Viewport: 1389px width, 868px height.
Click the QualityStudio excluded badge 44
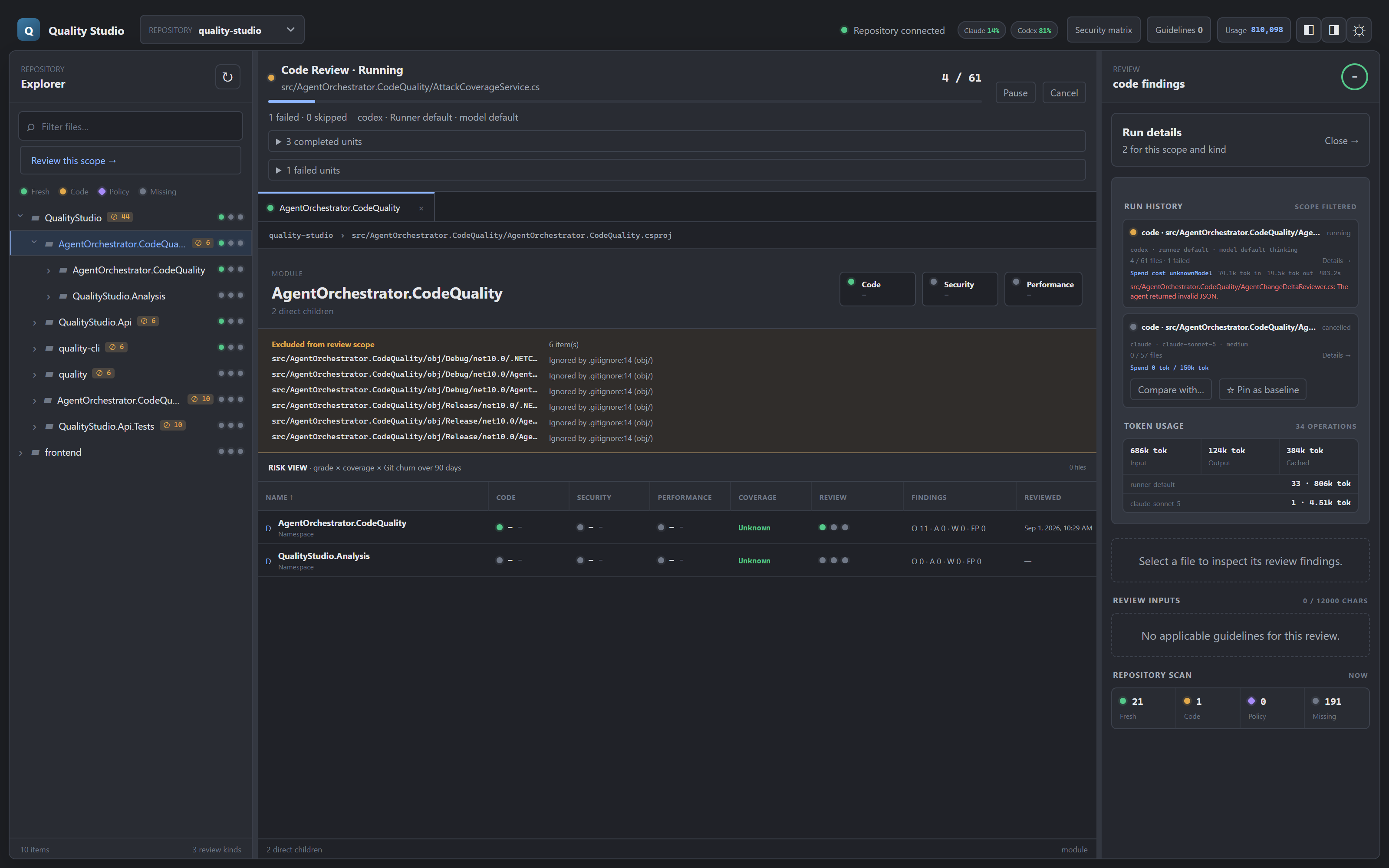pos(121,217)
